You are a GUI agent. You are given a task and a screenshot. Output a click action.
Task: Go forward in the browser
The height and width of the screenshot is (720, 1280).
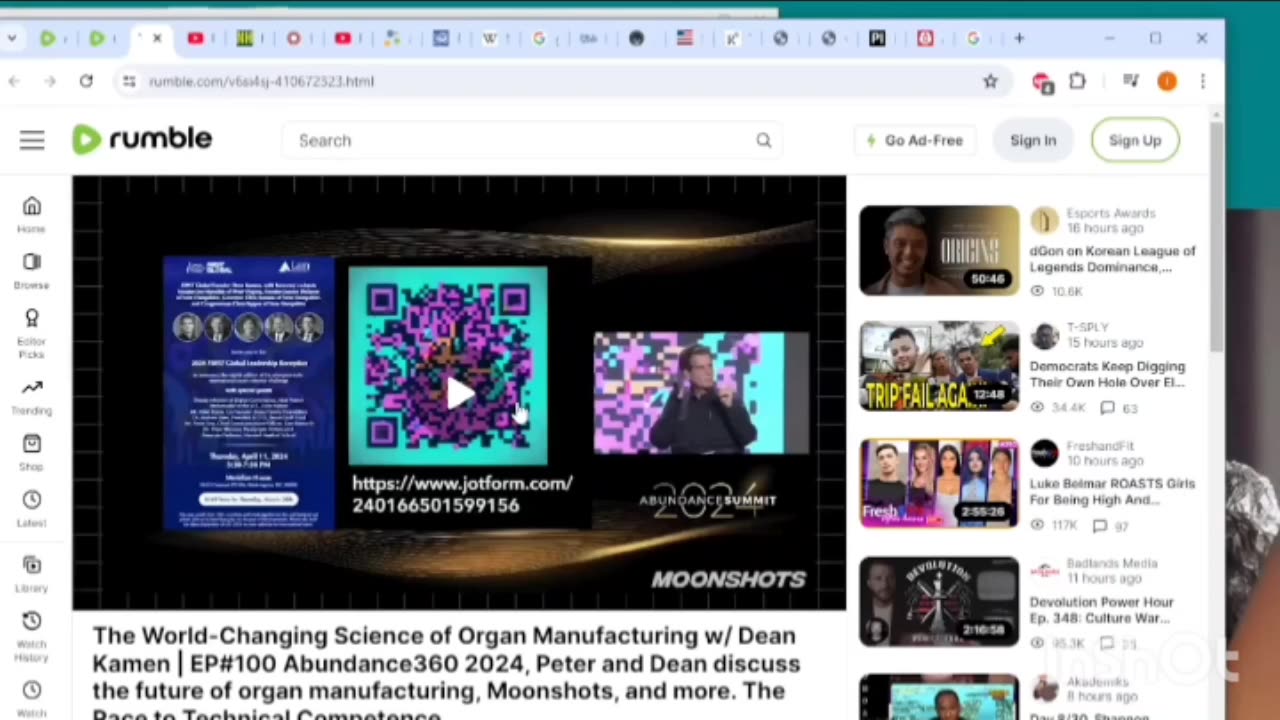(x=50, y=81)
